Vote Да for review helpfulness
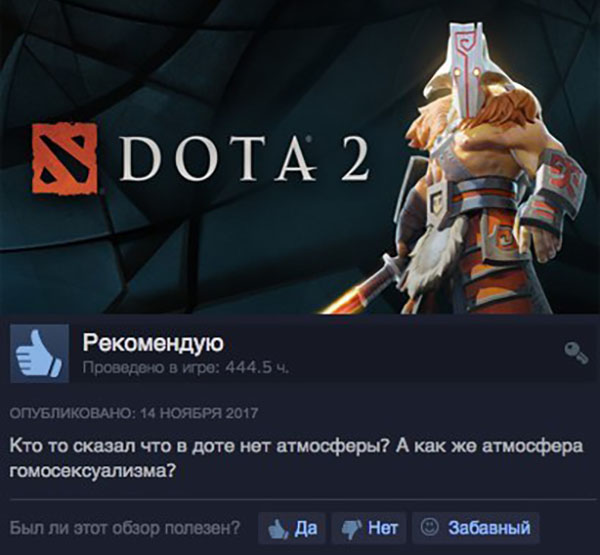The width and height of the screenshot is (600, 555). 292,528
